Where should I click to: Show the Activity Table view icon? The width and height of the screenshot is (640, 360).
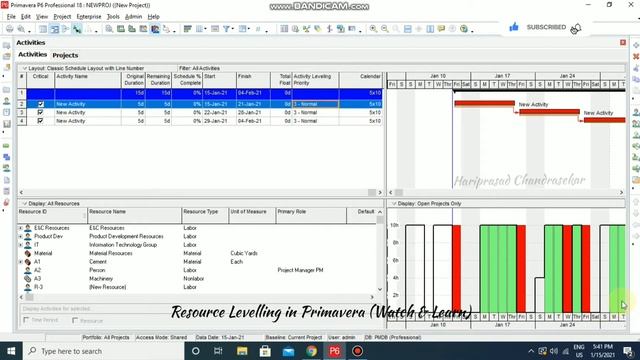coord(43,29)
